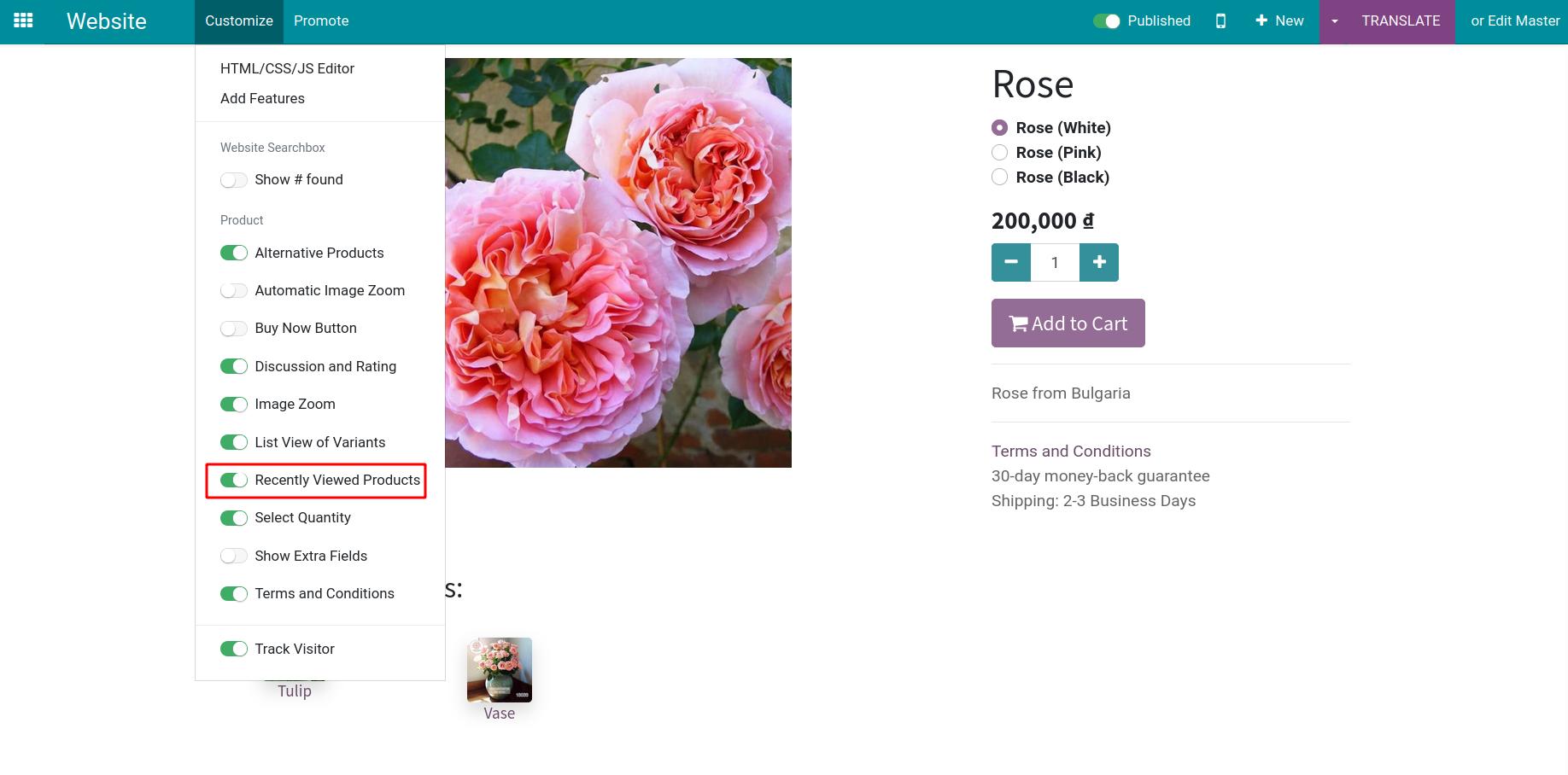
Task: Select the Rose (Black) variant
Action: click(999, 177)
